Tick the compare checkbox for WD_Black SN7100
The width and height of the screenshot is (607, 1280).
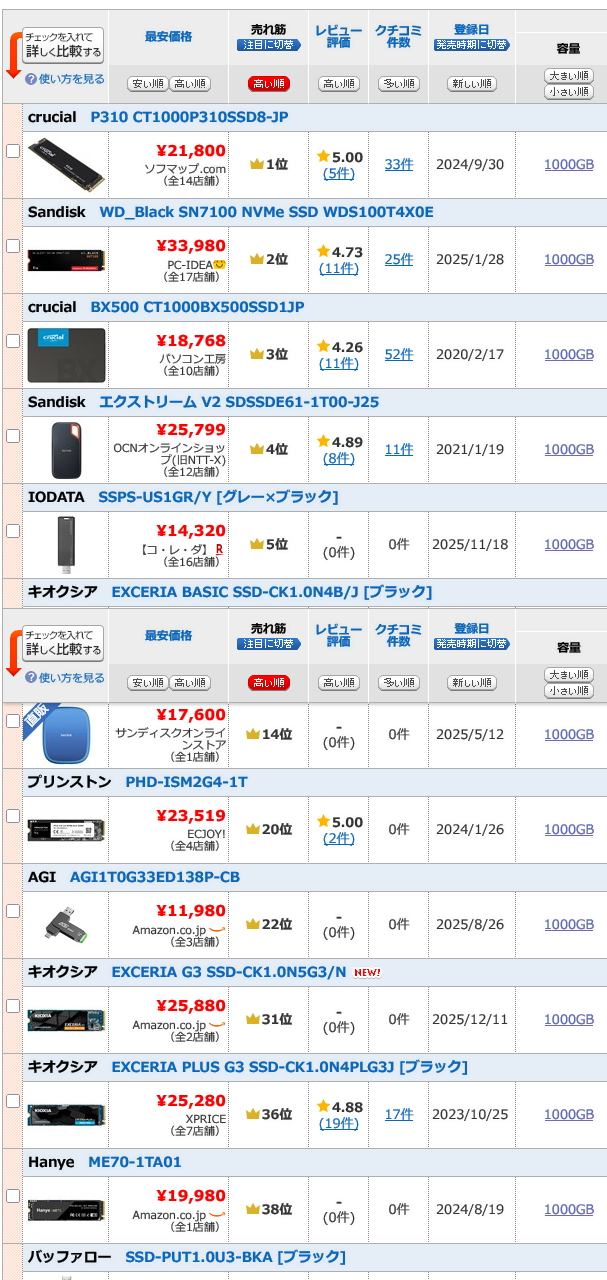(x=13, y=246)
